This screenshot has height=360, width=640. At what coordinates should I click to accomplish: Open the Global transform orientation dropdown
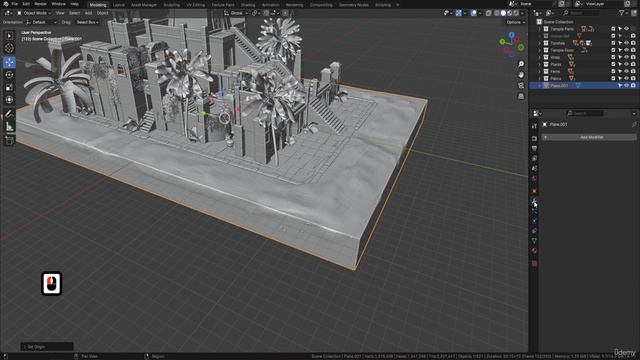click(236, 13)
